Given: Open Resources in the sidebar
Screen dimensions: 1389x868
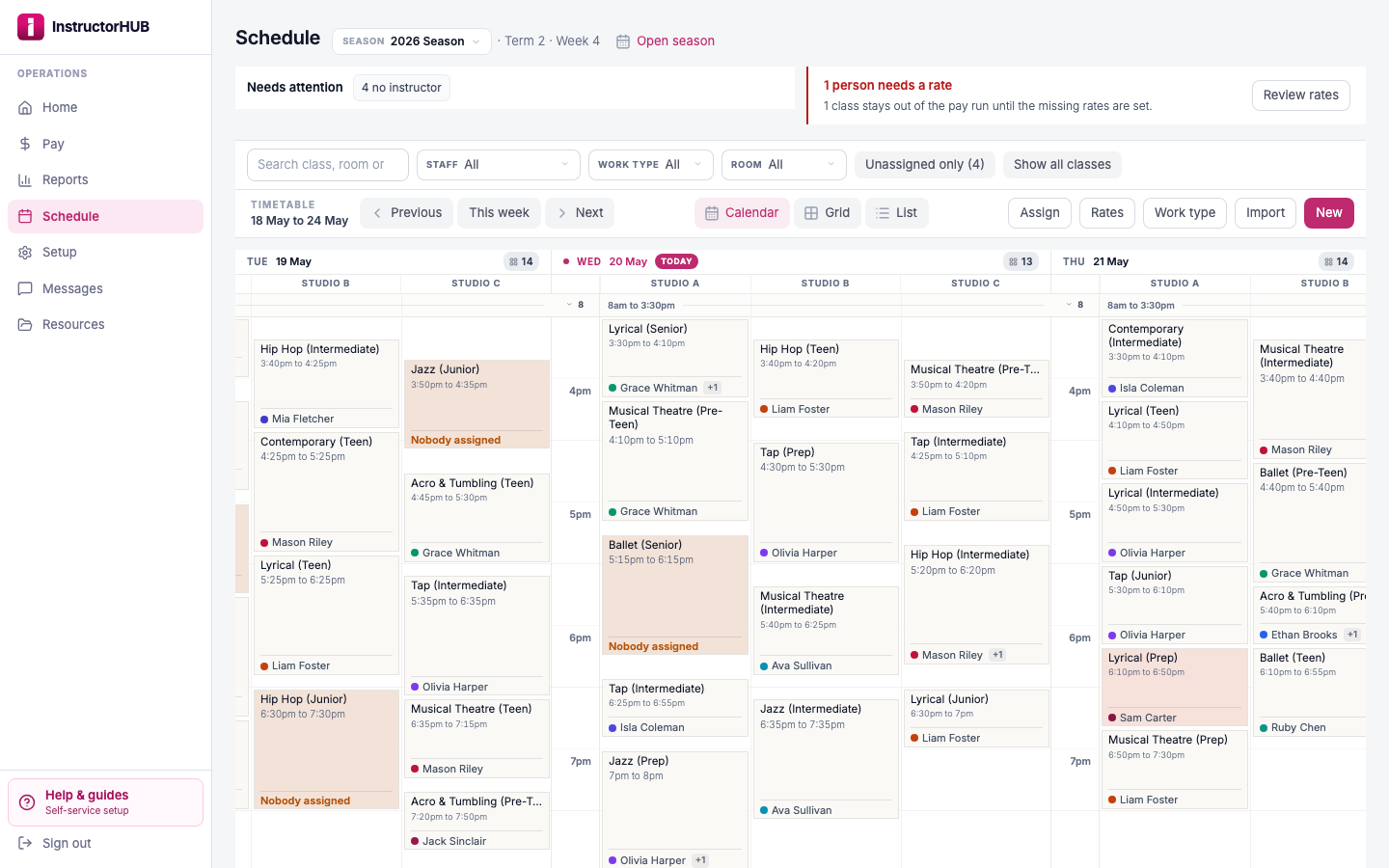Looking at the screenshot, I should pos(105,324).
